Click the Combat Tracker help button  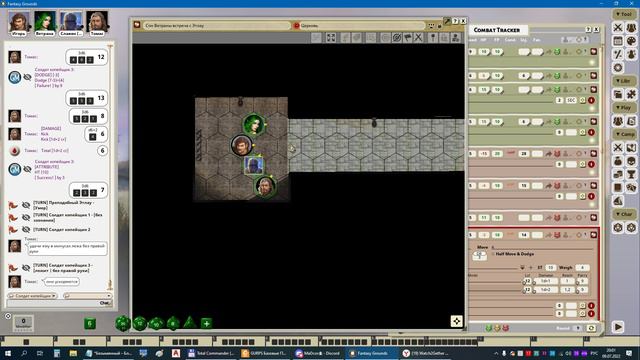[588, 29]
